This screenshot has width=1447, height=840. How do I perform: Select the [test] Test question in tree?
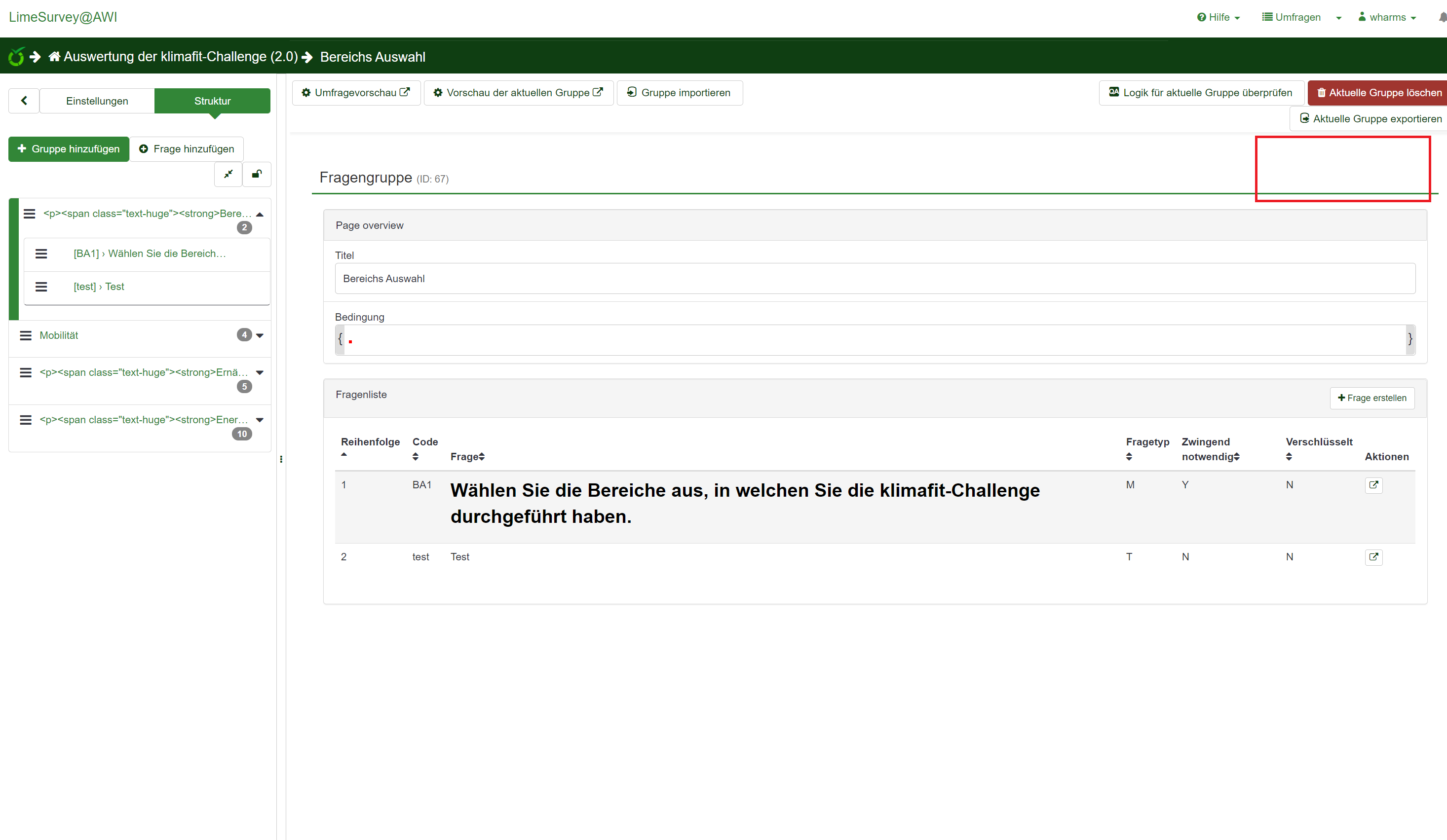(x=99, y=286)
